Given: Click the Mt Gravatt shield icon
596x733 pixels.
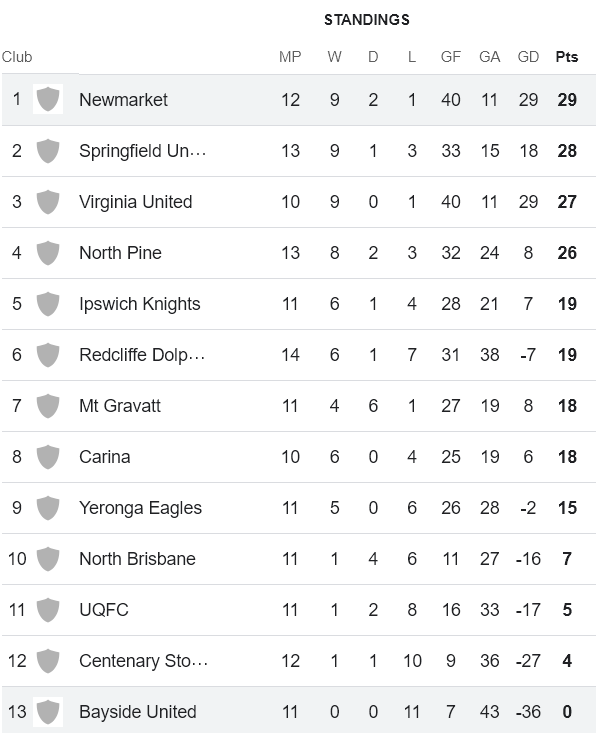Looking at the screenshot, I should click(x=48, y=405).
